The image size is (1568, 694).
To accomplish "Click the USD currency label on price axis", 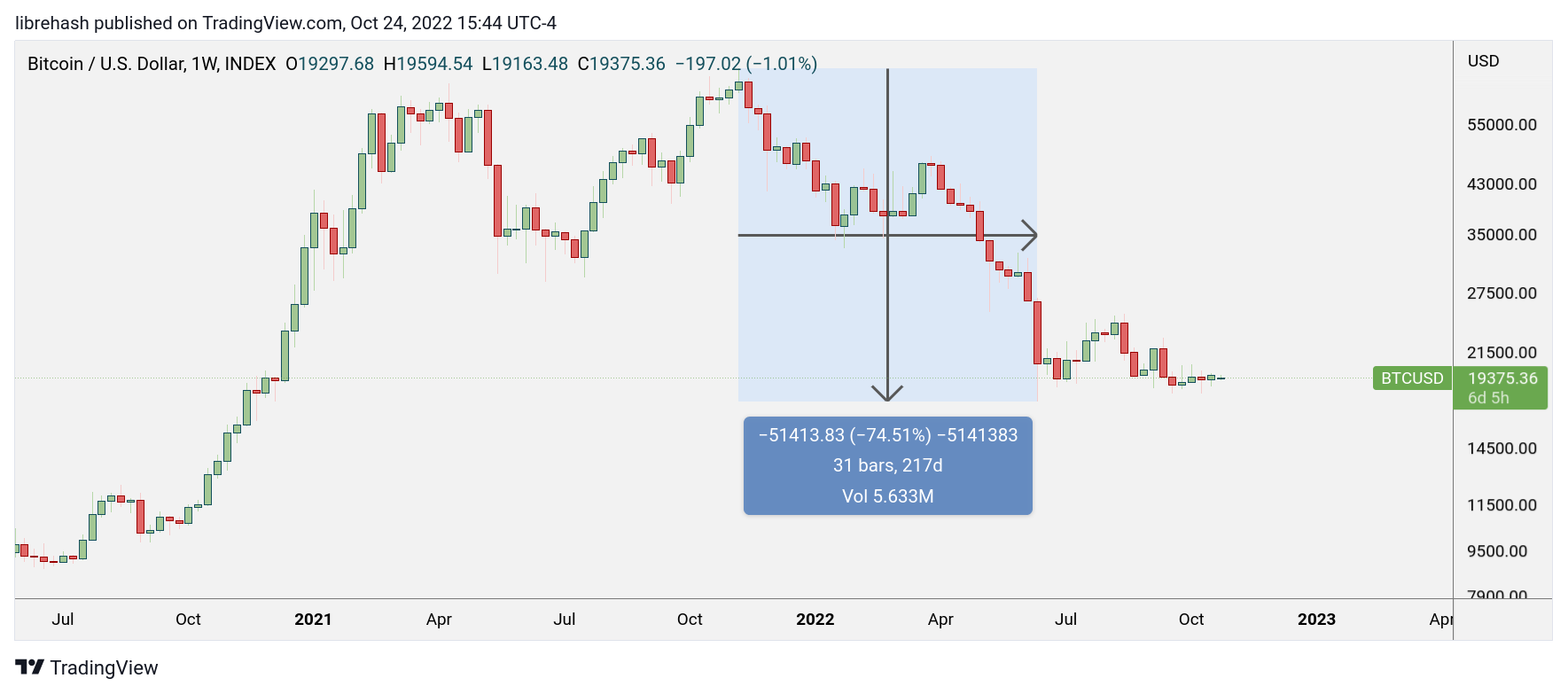I will pyautogui.click(x=1483, y=61).
